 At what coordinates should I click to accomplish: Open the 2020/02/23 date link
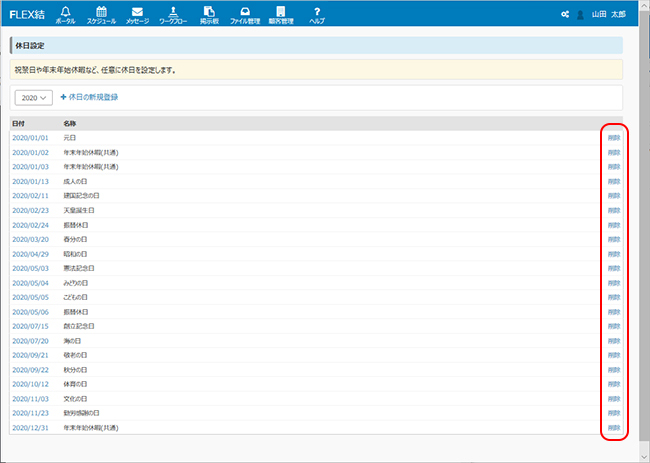tap(30, 211)
